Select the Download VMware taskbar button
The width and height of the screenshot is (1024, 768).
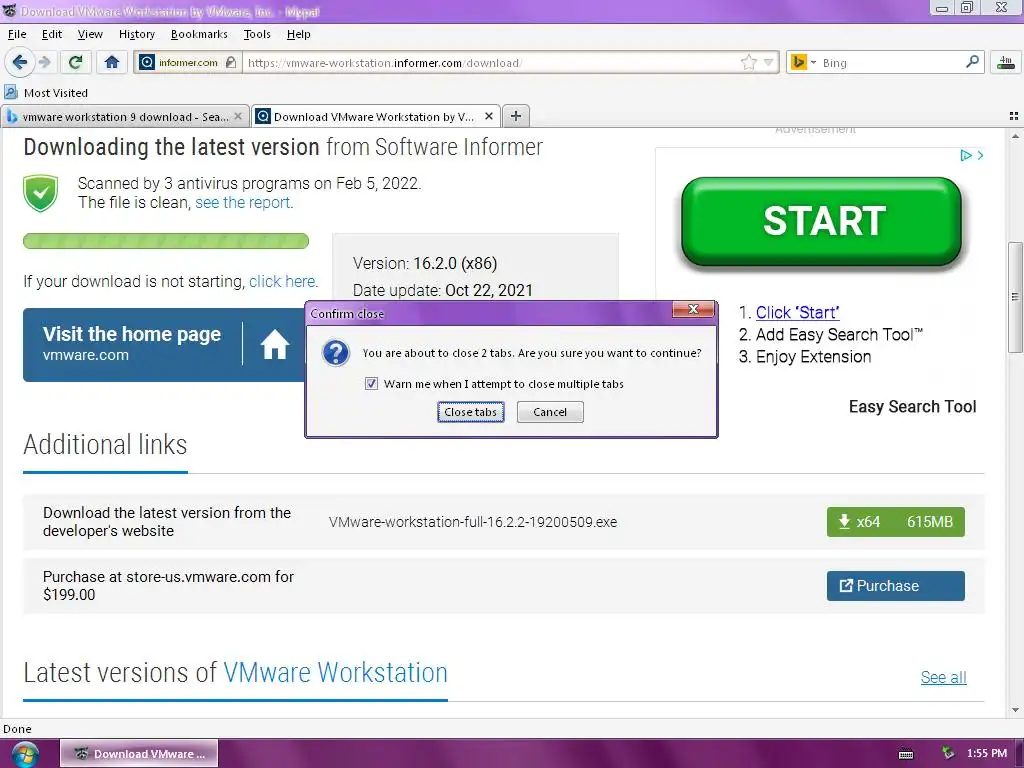point(139,754)
